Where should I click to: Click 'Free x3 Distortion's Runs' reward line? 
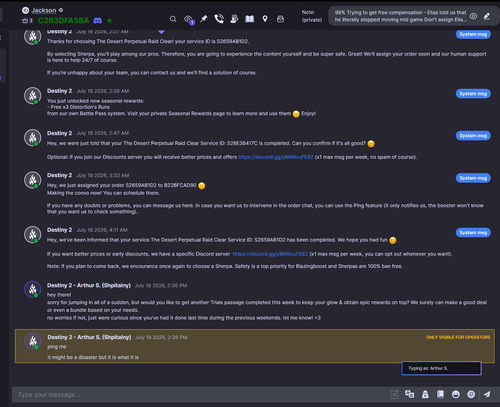tap(78, 107)
